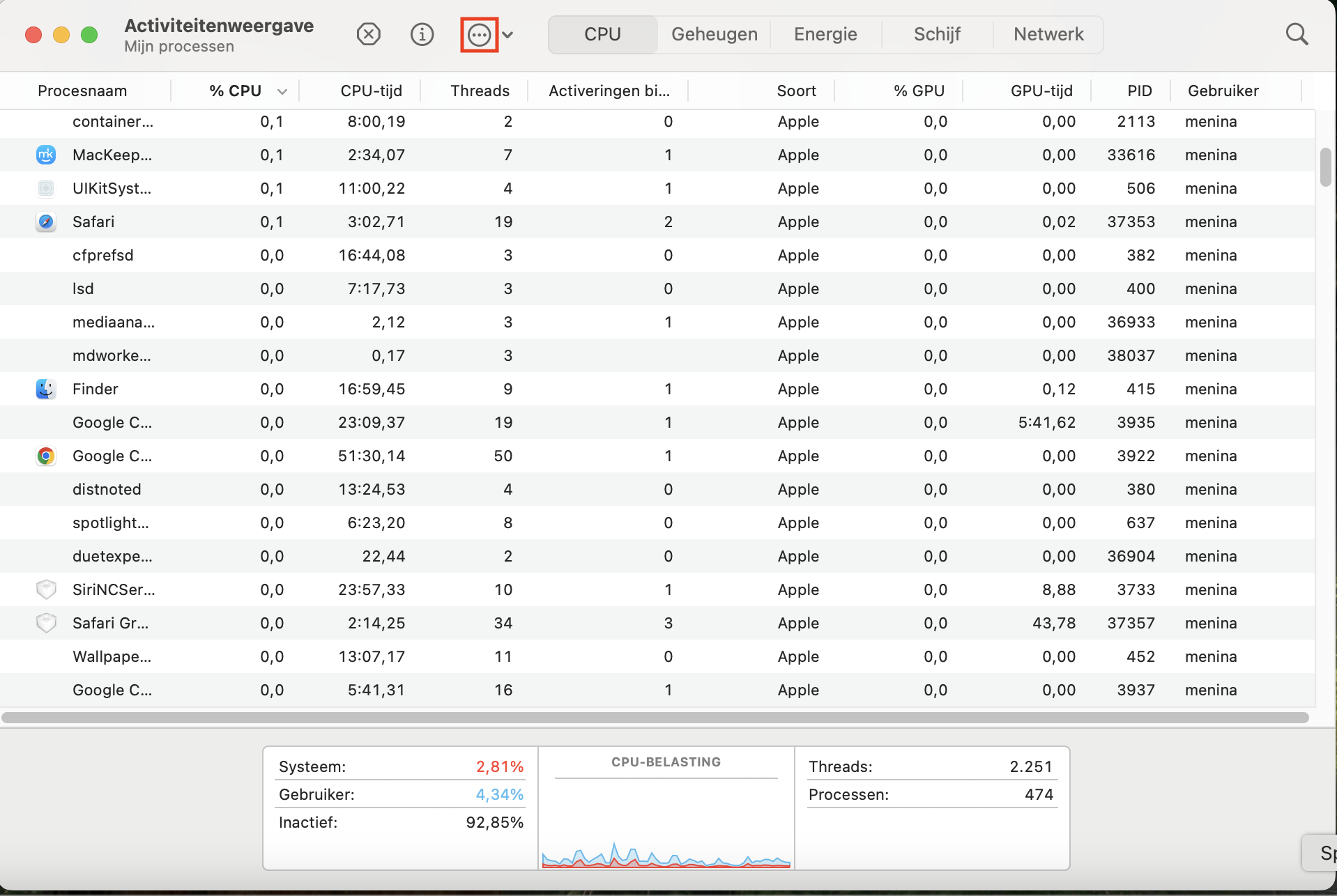Click the stop process X icon
1337x896 pixels.
tap(368, 34)
